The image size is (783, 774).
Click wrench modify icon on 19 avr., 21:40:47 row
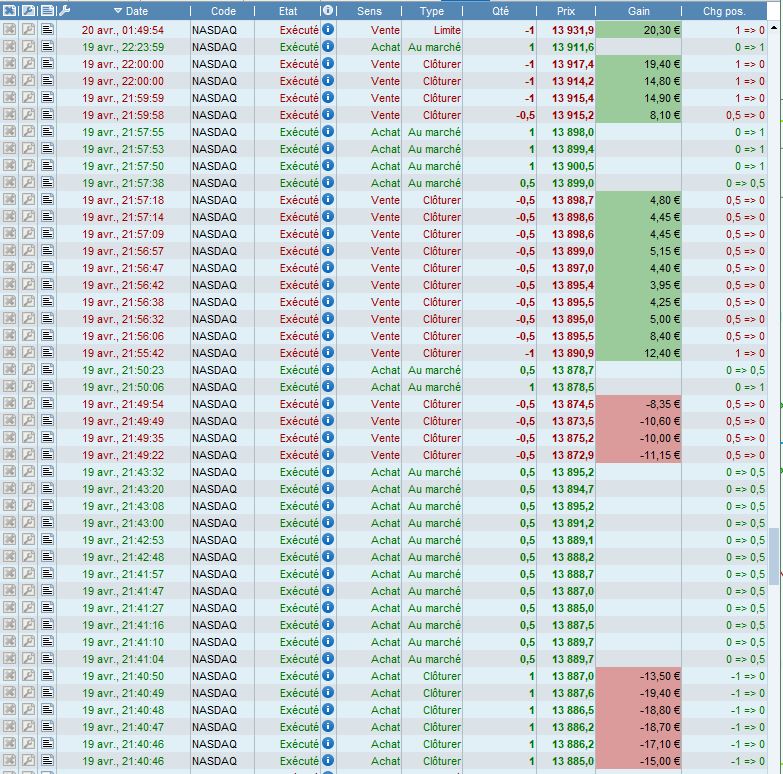click(28, 727)
